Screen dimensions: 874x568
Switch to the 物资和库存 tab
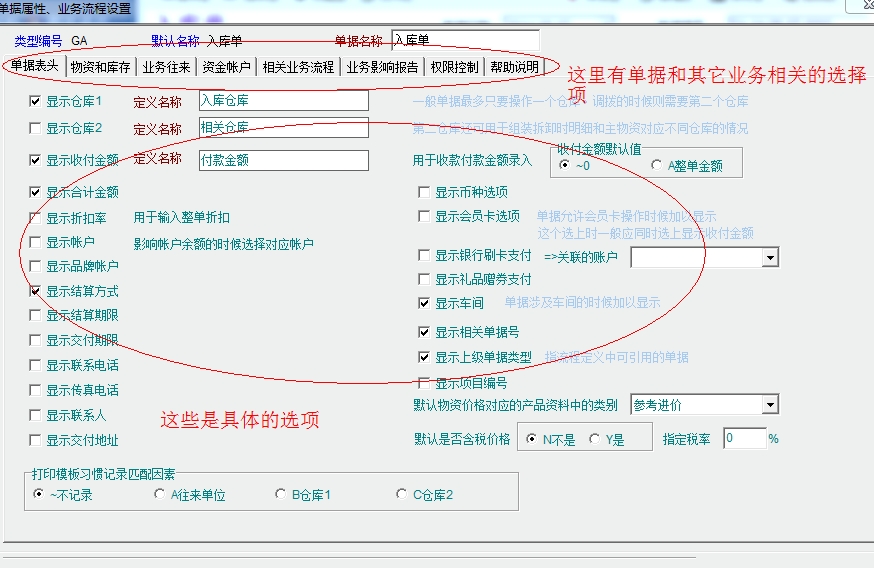100,67
